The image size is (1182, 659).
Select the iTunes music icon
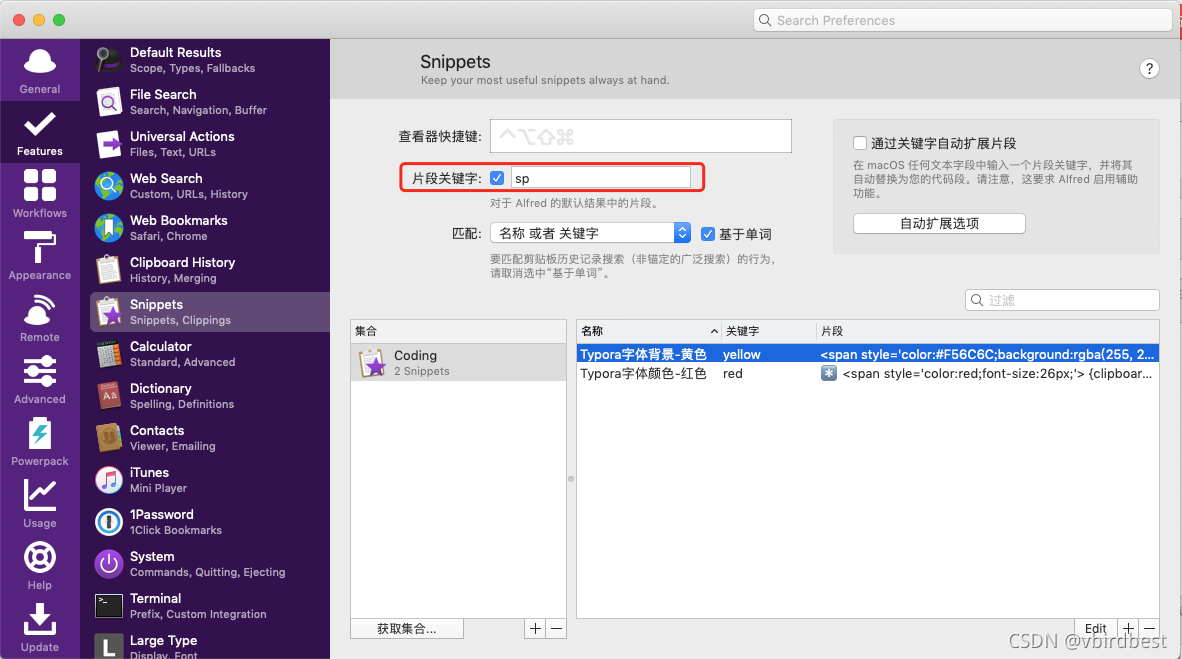pyautogui.click(x=109, y=480)
